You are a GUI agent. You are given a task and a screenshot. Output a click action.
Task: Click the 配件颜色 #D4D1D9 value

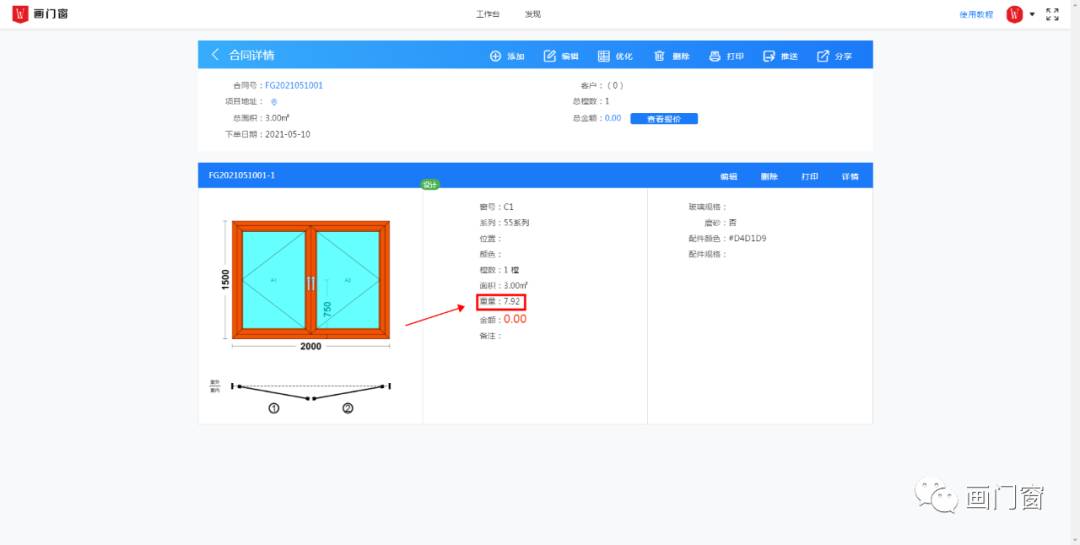[747, 238]
